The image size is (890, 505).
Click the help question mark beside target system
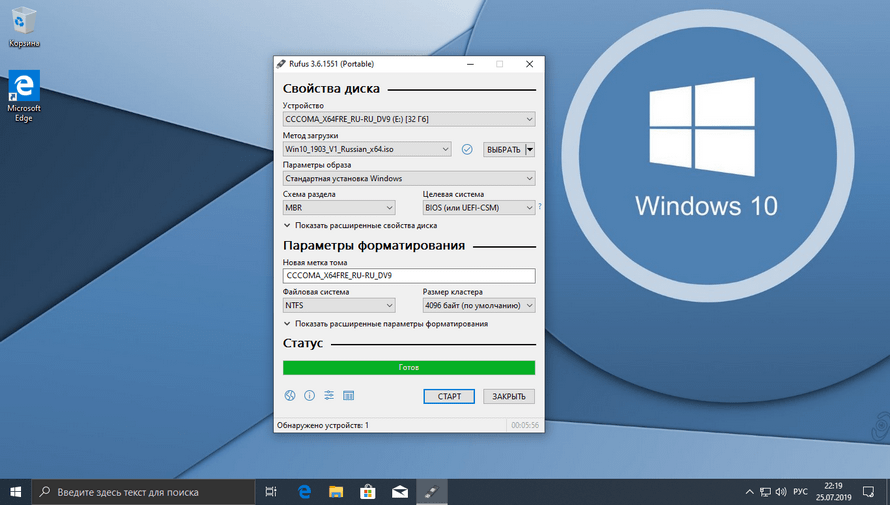pos(540,207)
